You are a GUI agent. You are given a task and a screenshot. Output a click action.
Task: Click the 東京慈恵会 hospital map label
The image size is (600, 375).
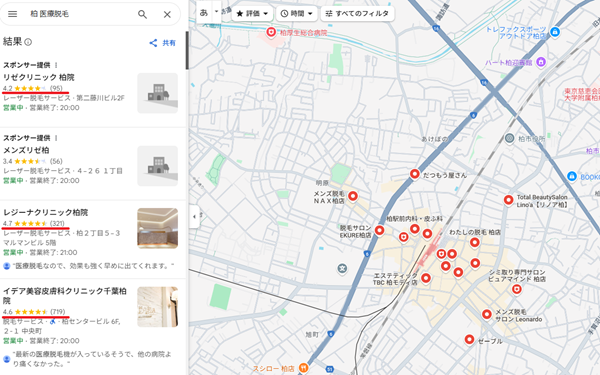click(x=582, y=95)
